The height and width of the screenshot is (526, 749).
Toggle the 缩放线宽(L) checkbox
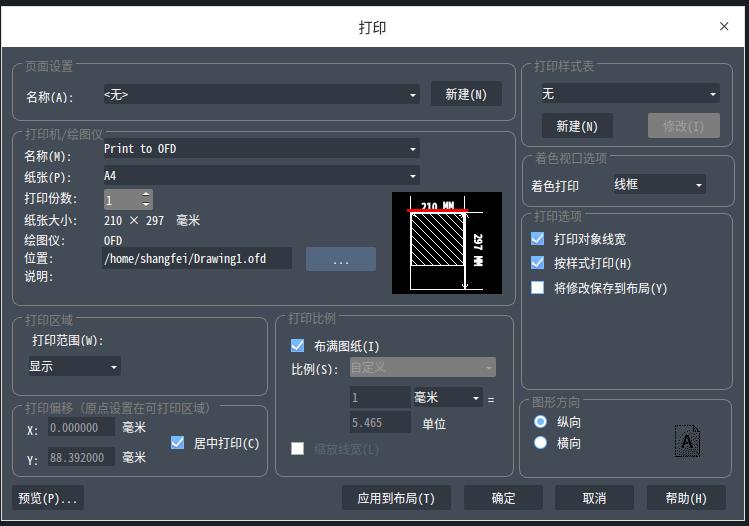coord(297,449)
